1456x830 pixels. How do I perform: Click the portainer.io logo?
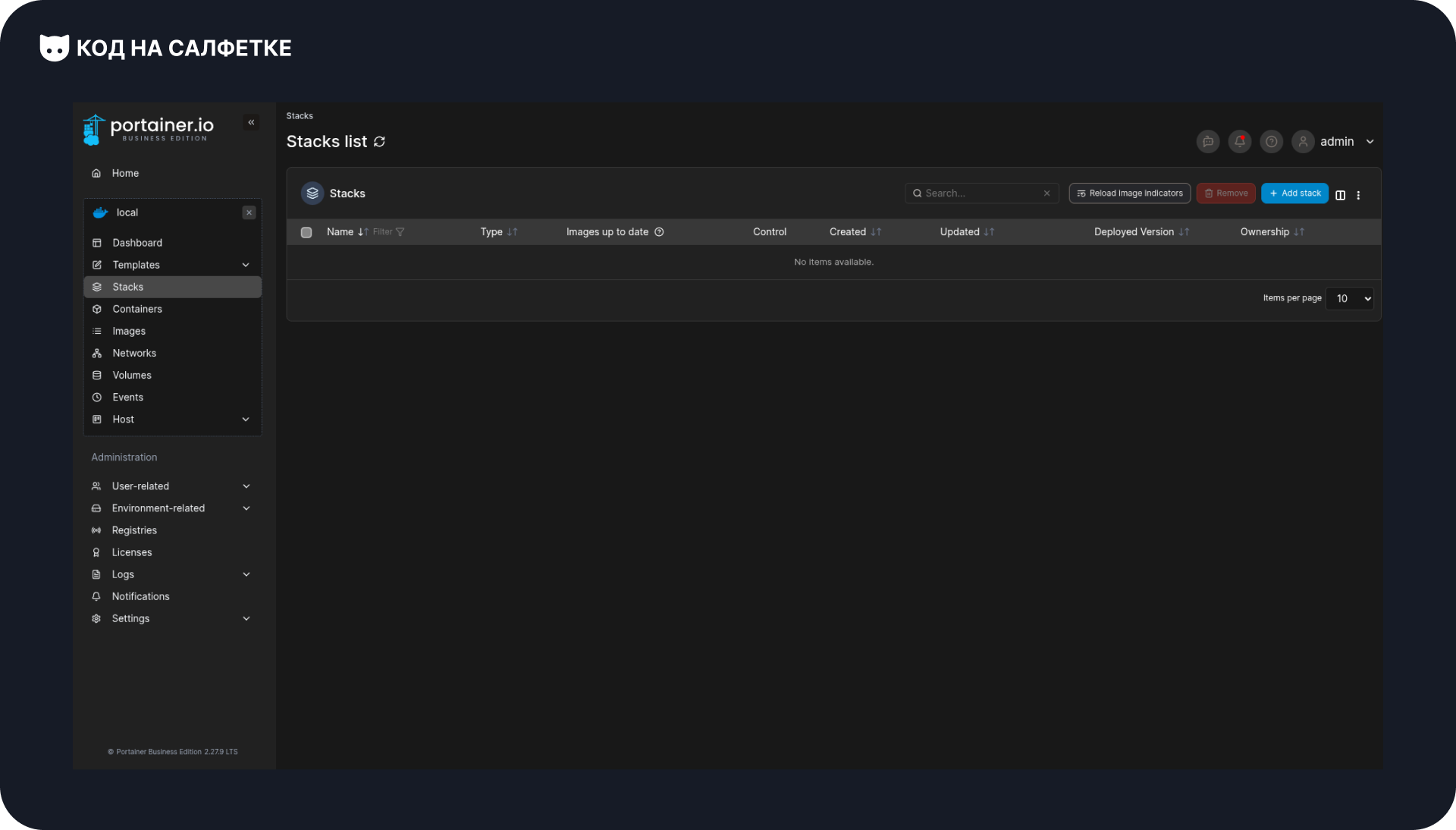tap(149, 129)
